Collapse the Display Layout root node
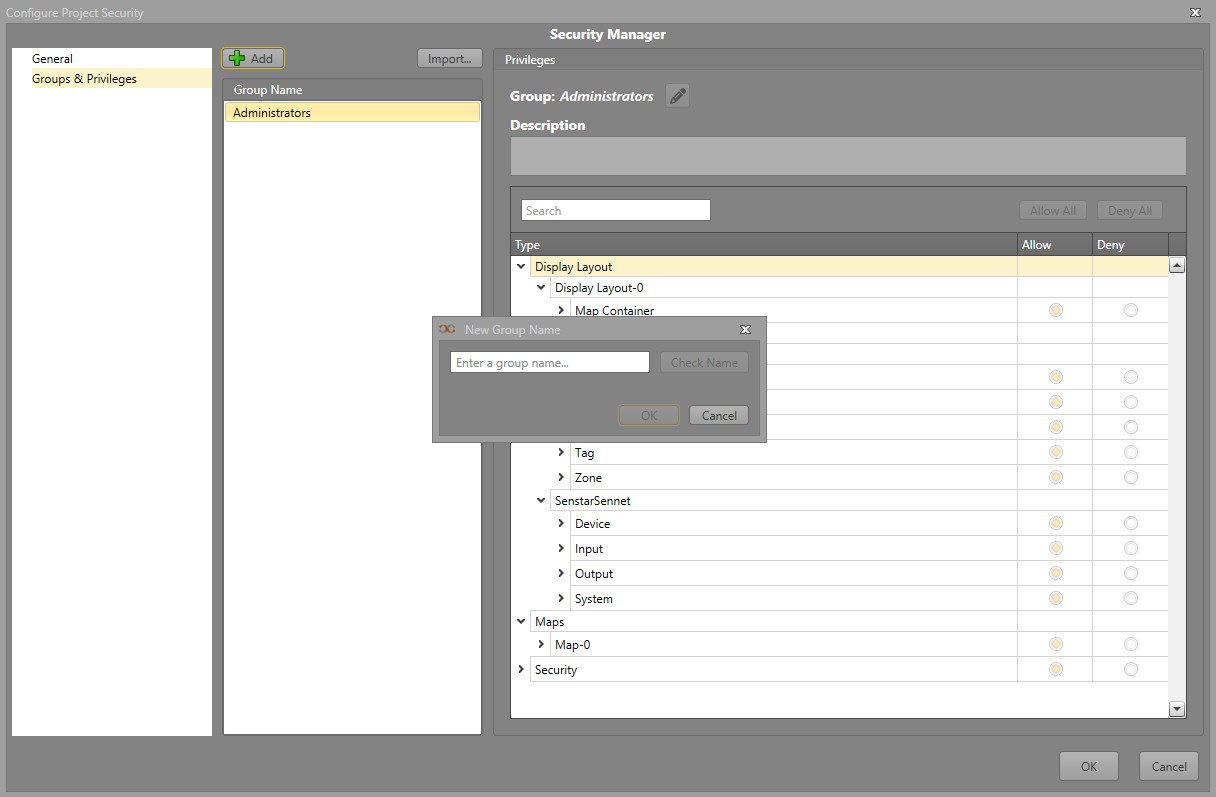 521,267
